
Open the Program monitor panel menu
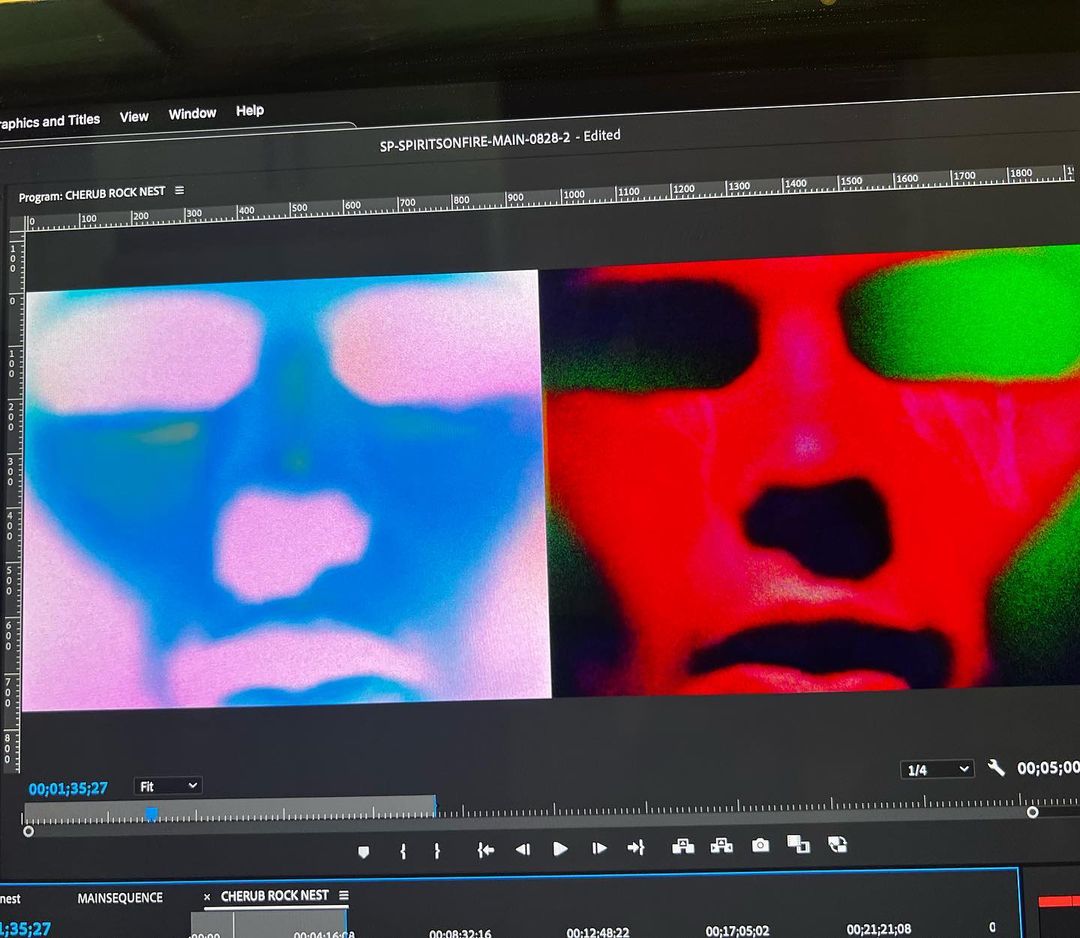pyautogui.click(x=179, y=190)
